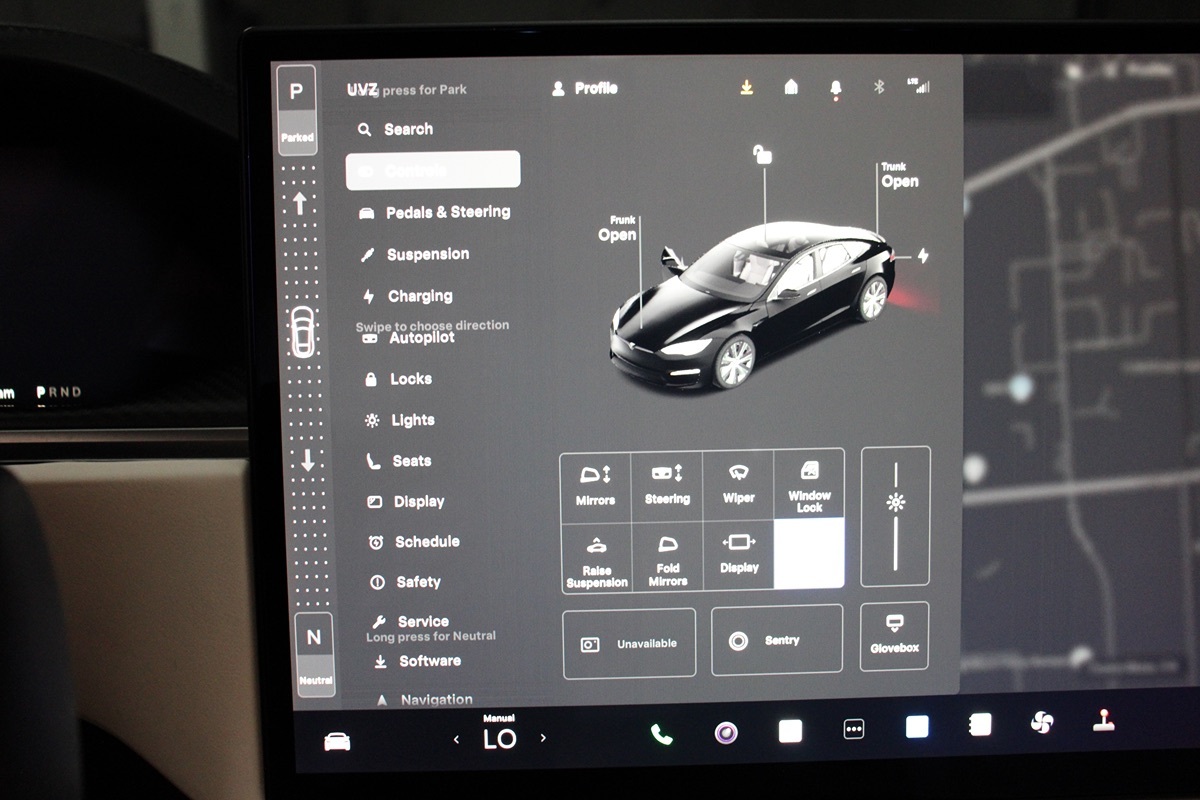Tap the unlock padlock above car
Viewport: 1200px width, 800px height.
763,154
